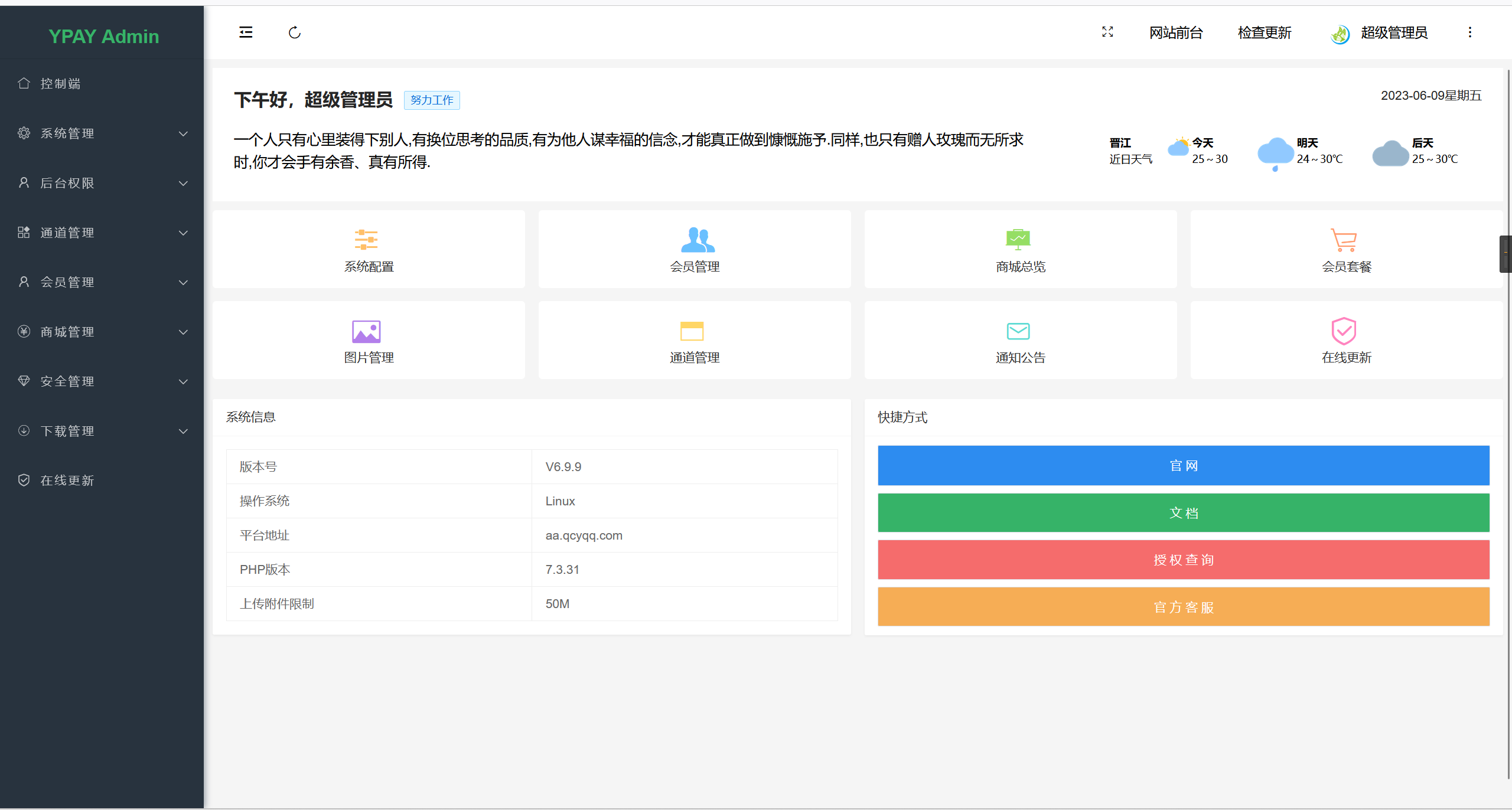Click the red 授权查询 button
Image resolution: width=1512 pixels, height=810 pixels.
[x=1183, y=560]
